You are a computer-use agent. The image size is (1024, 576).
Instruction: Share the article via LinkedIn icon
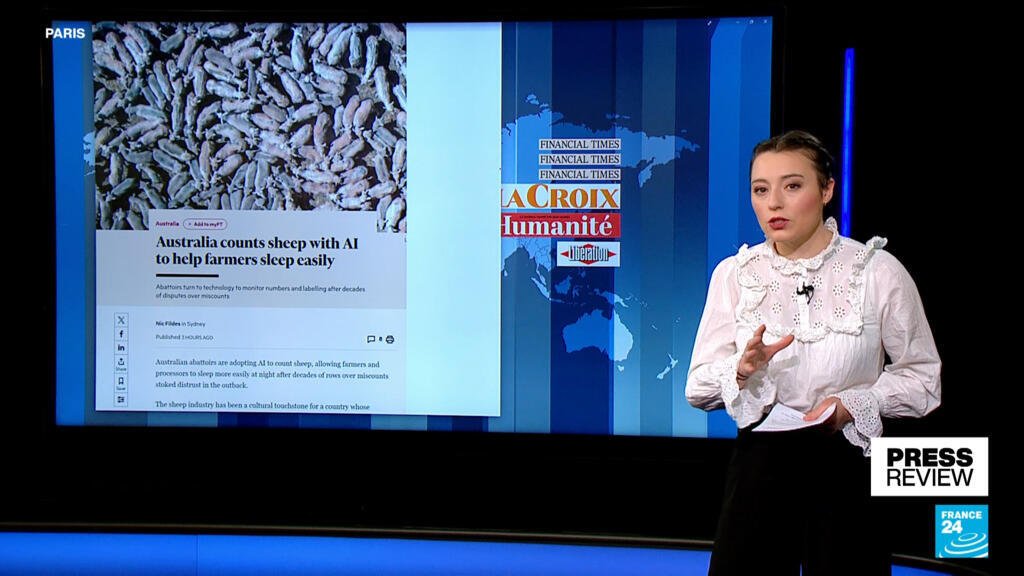point(121,348)
